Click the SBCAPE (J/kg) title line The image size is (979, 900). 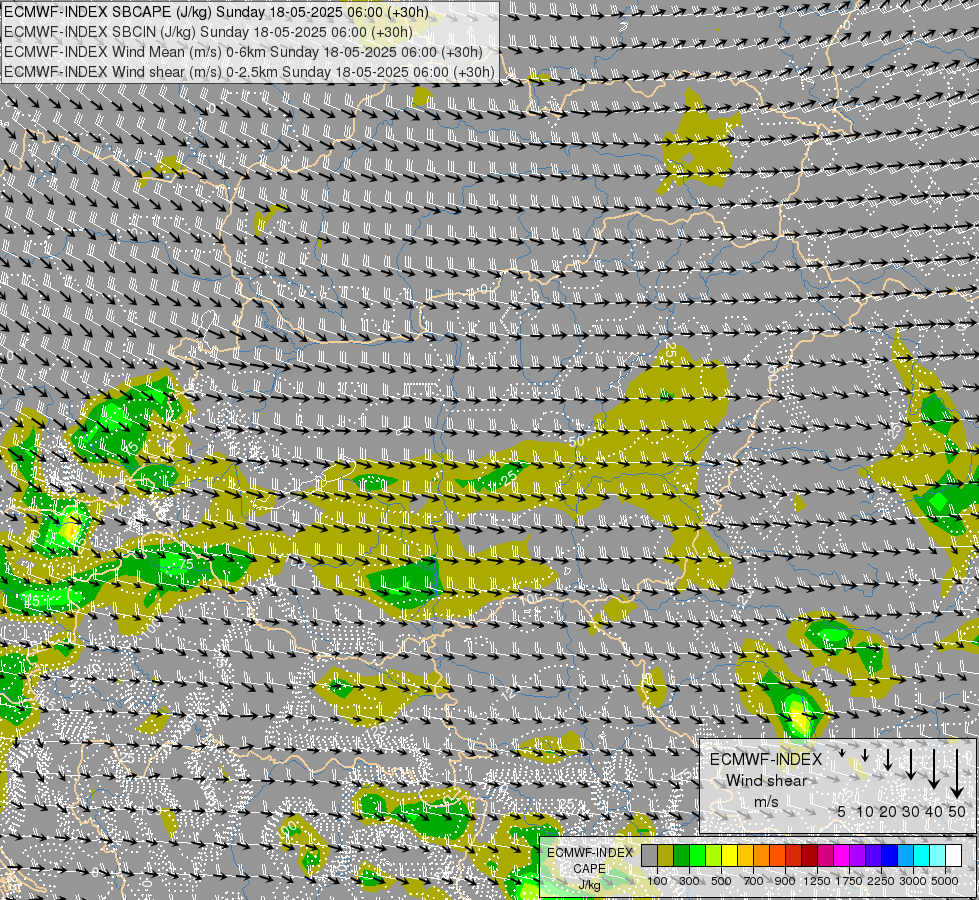(216, 12)
